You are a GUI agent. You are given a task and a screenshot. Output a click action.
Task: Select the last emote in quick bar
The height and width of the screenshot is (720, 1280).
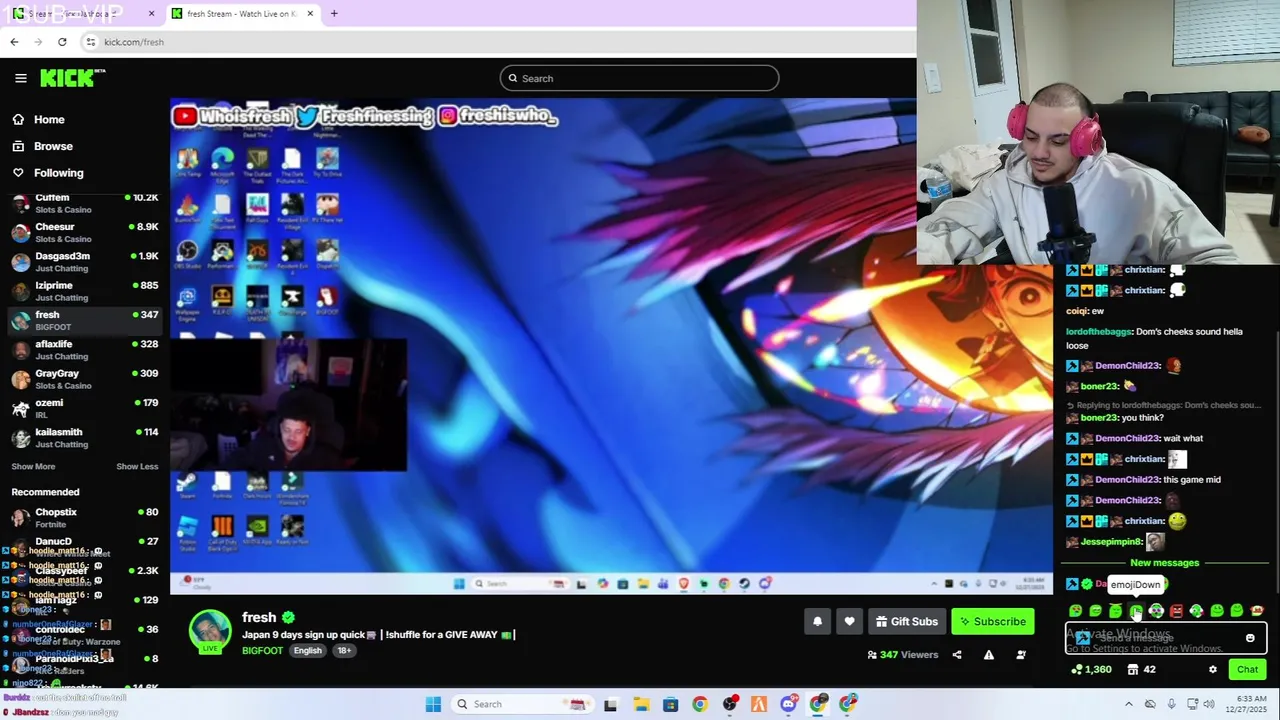[1257, 610]
